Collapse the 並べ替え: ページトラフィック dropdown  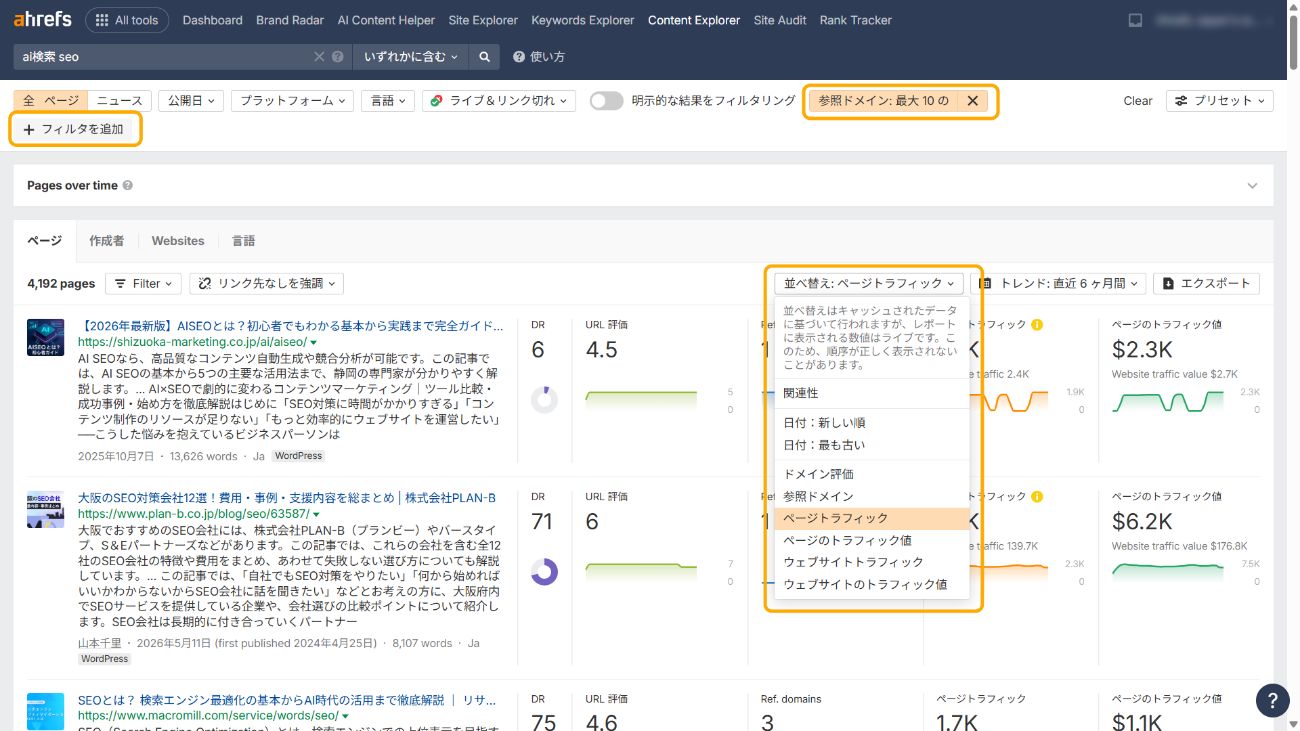(869, 284)
